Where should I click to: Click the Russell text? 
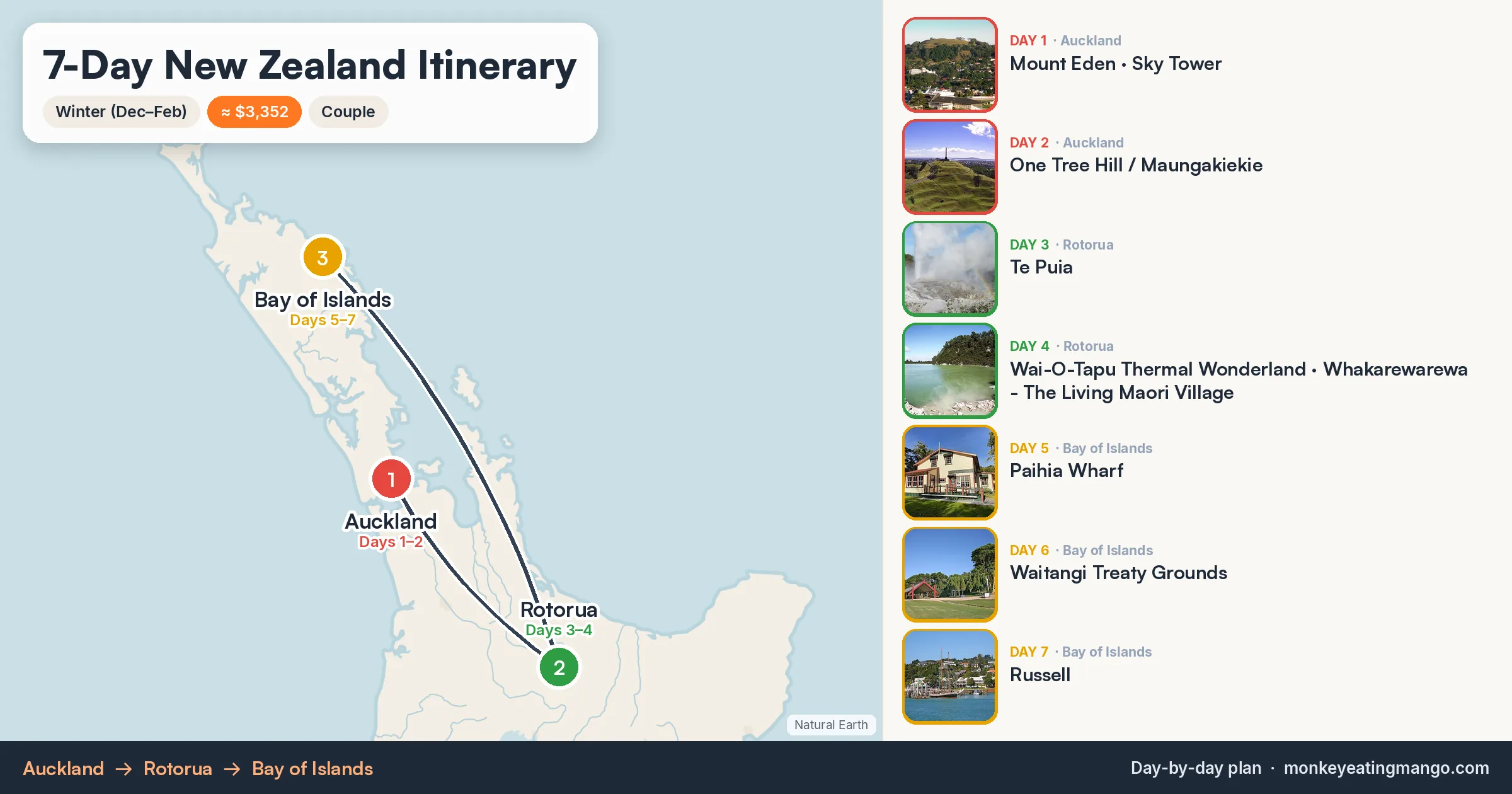click(x=1040, y=675)
